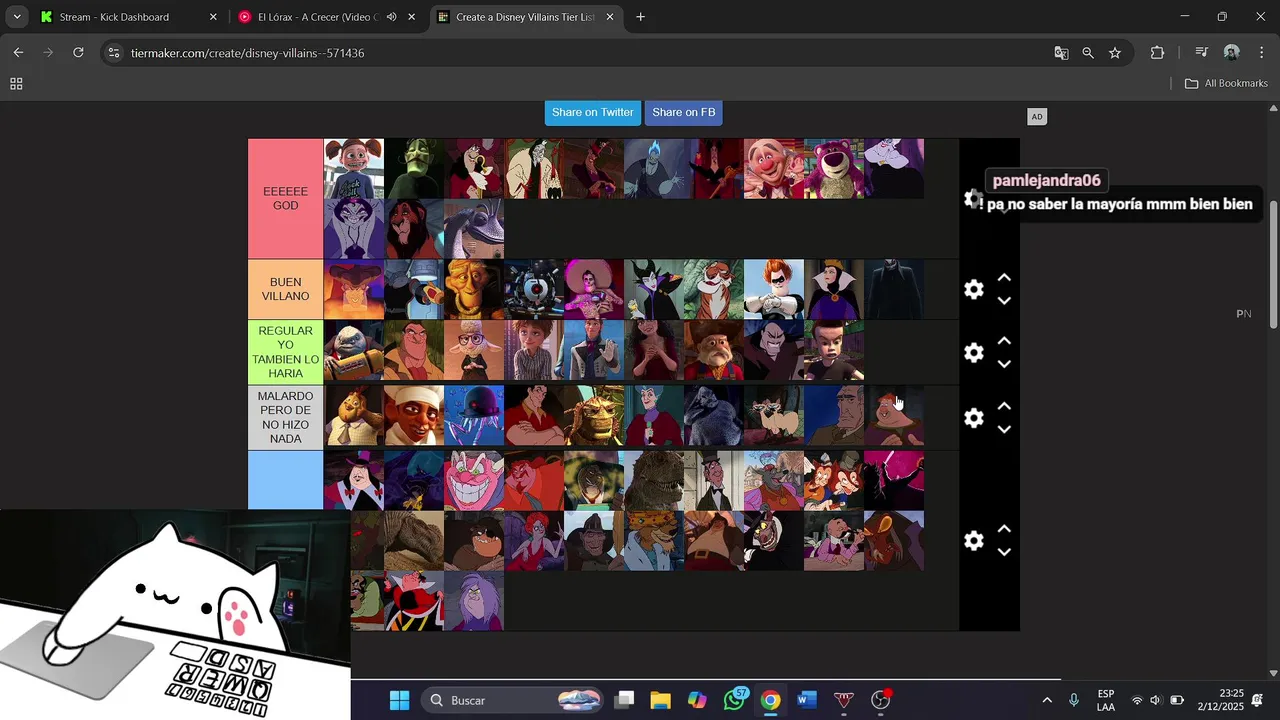Viewport: 1280px width, 720px height.
Task: Open the media controls icon in Chrome toolbar
Action: coord(1202,53)
